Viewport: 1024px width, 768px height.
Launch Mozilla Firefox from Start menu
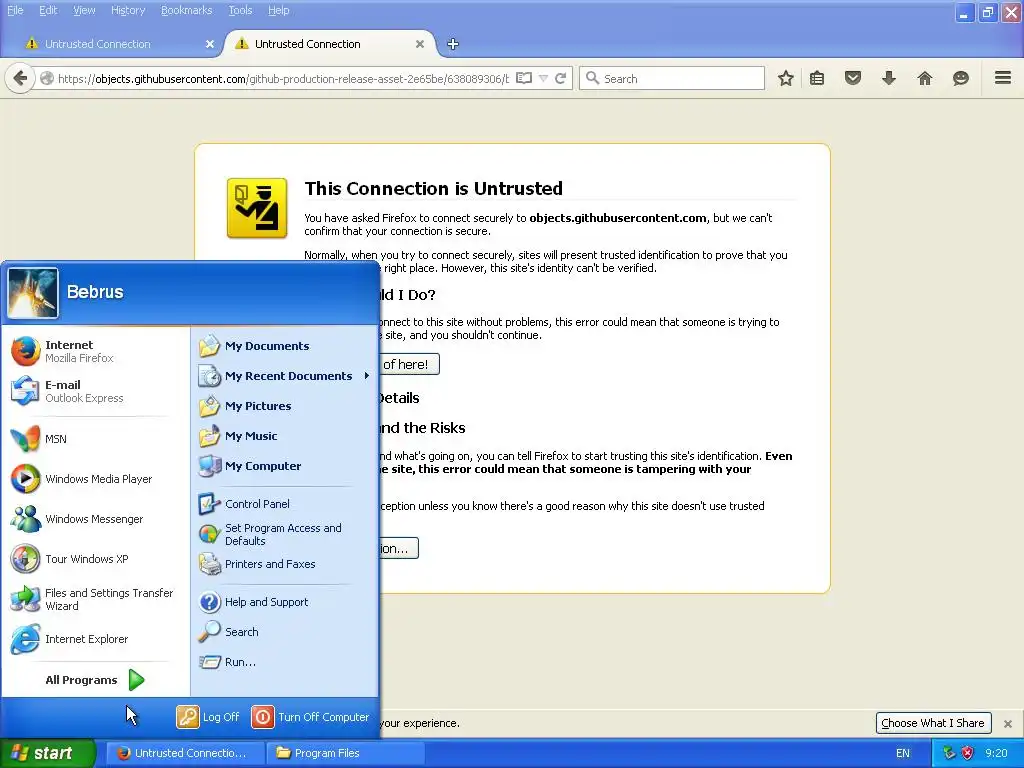[95, 351]
